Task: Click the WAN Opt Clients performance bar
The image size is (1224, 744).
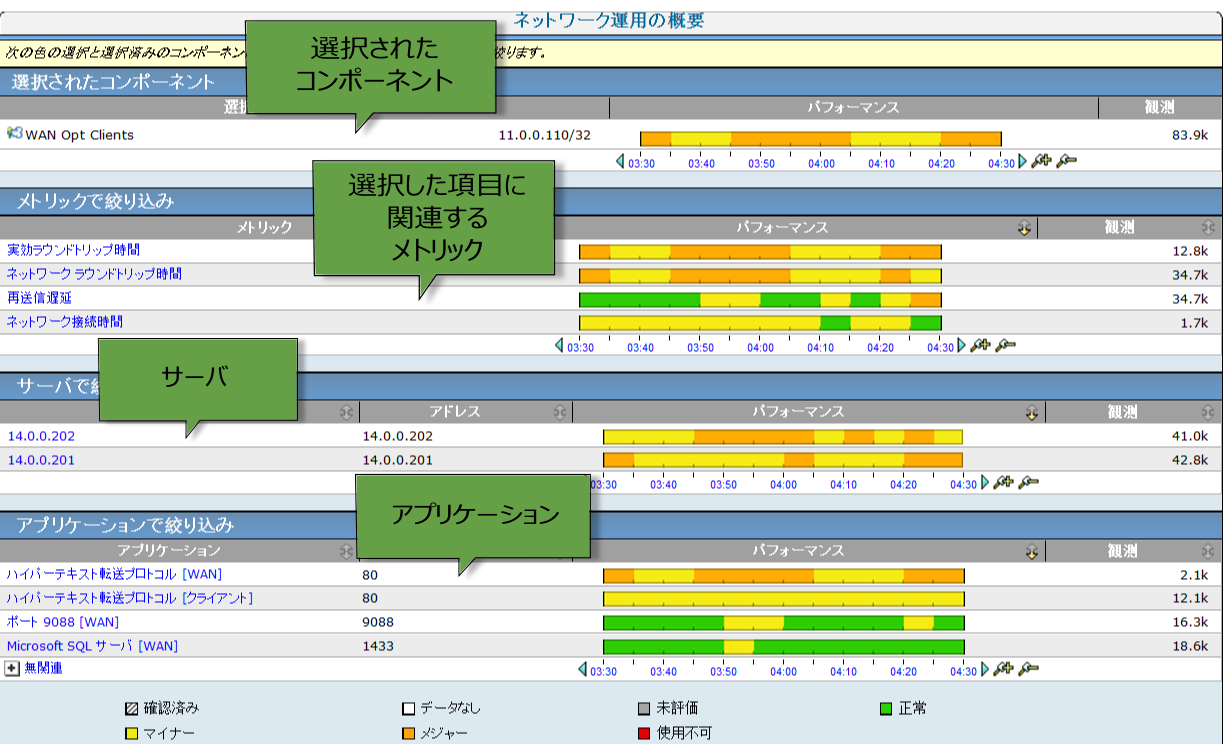Action: (x=821, y=139)
